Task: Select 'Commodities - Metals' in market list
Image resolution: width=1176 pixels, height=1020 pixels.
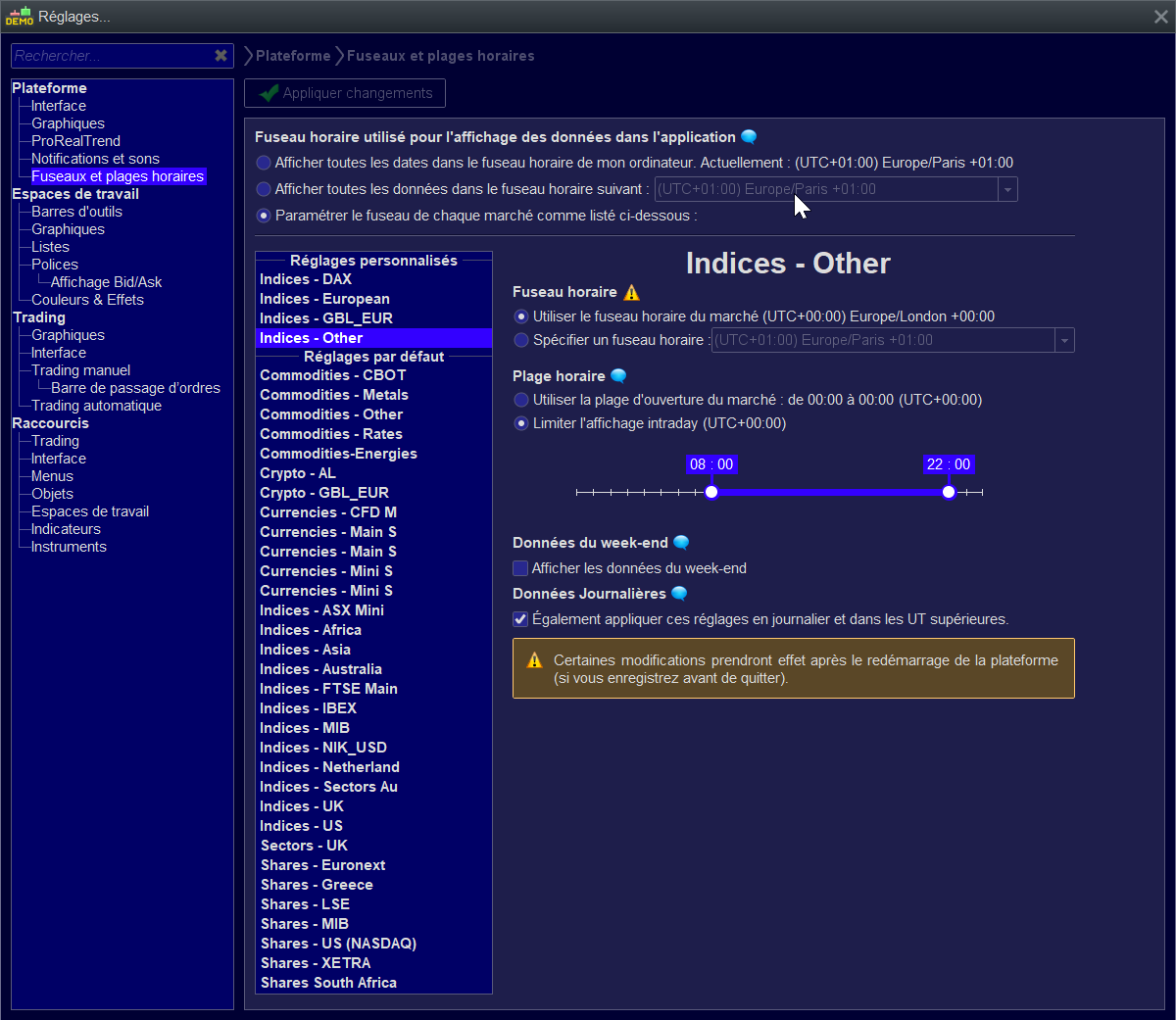Action: tap(373, 395)
